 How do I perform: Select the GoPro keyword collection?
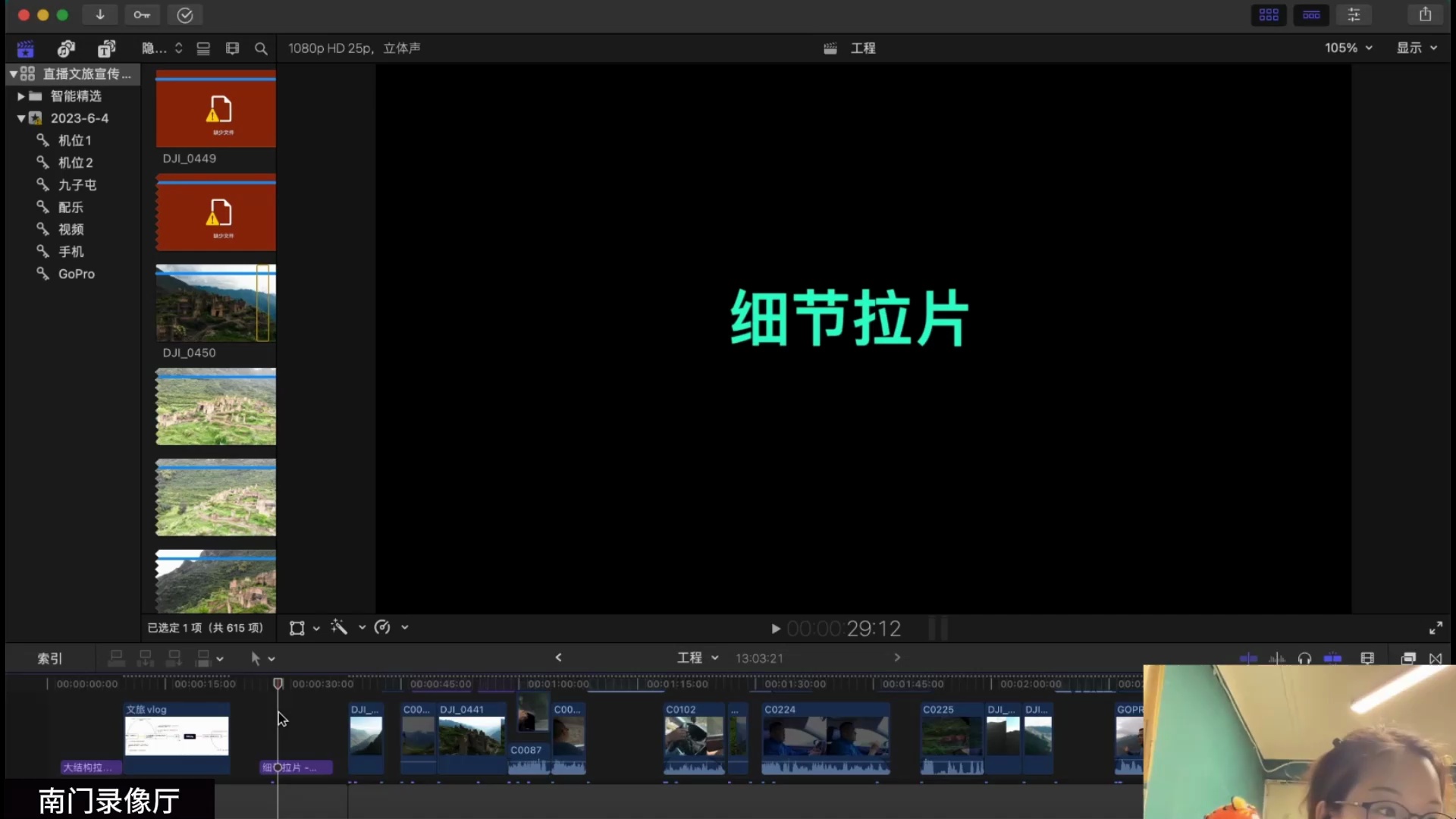click(x=76, y=274)
